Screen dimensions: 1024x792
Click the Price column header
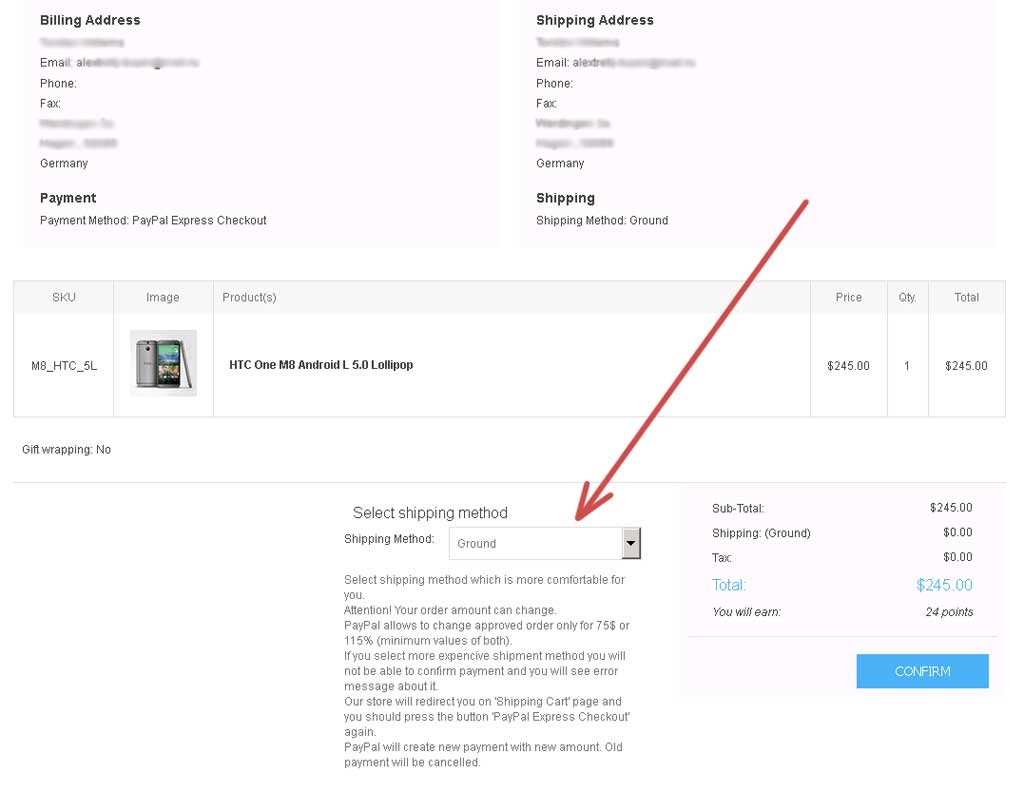(848, 297)
